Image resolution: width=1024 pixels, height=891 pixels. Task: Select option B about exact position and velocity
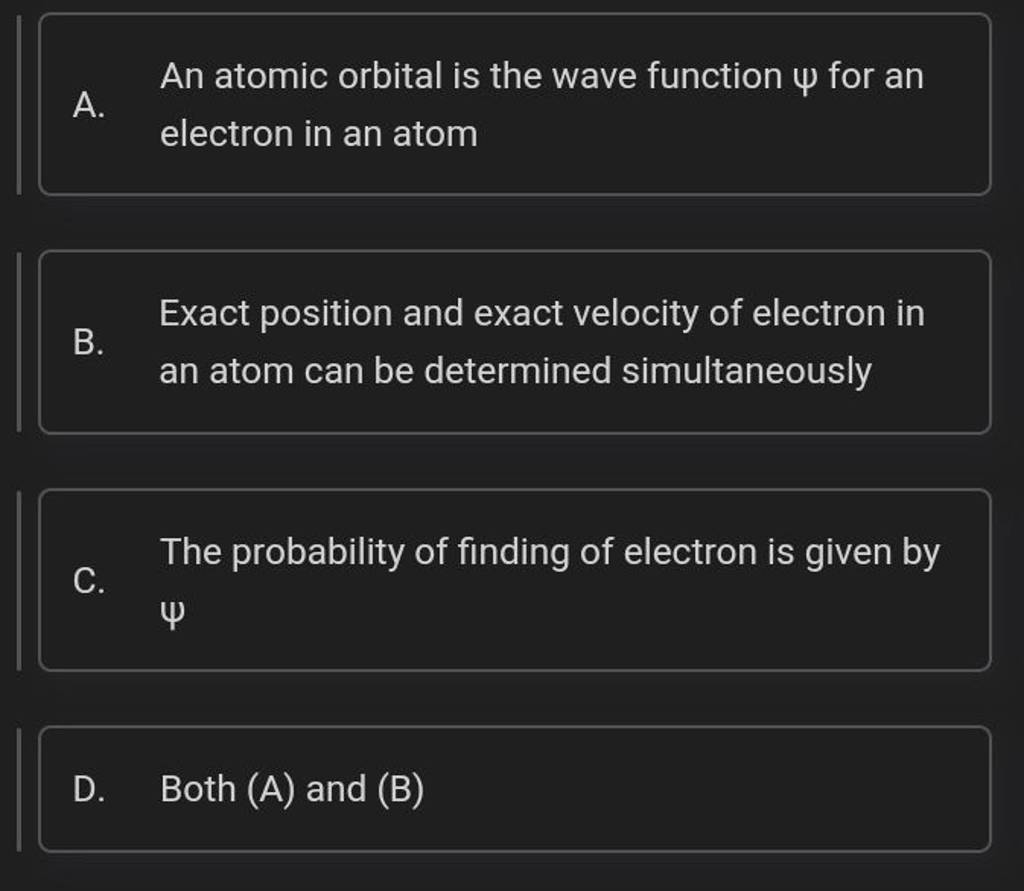pos(514,342)
